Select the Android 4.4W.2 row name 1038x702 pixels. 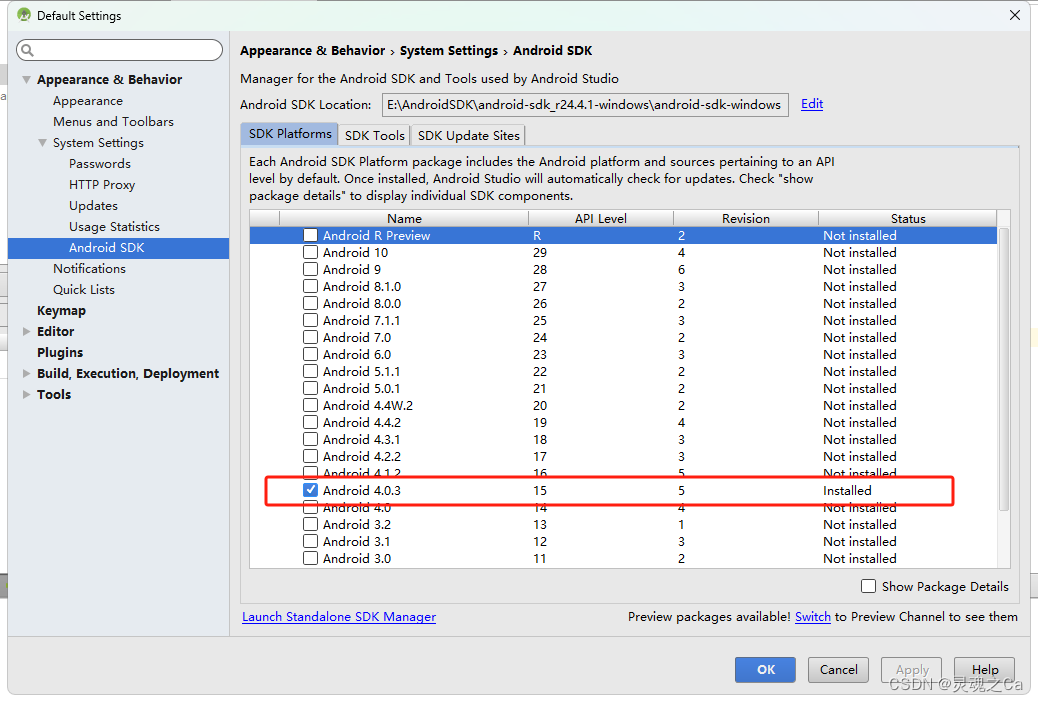pos(368,405)
